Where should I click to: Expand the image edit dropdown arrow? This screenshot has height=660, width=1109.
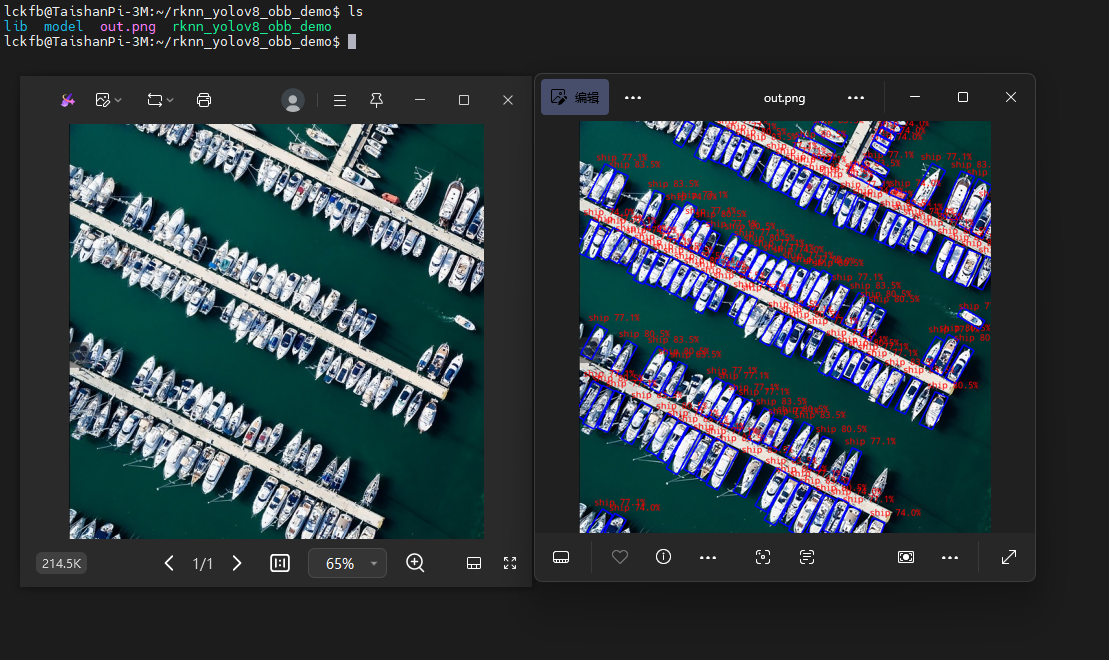[x=118, y=100]
